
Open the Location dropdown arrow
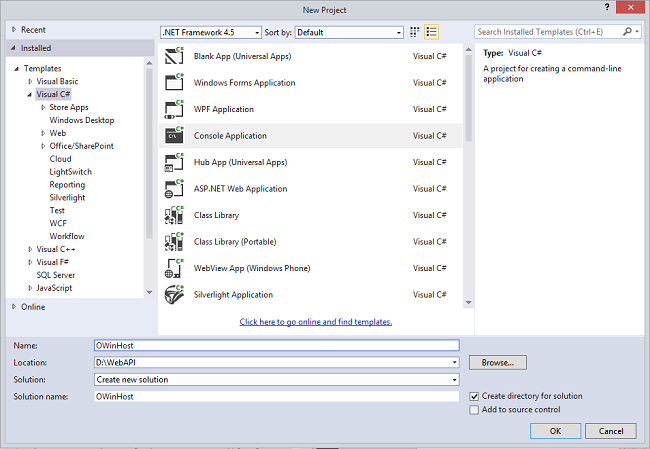pyautogui.click(x=454, y=363)
